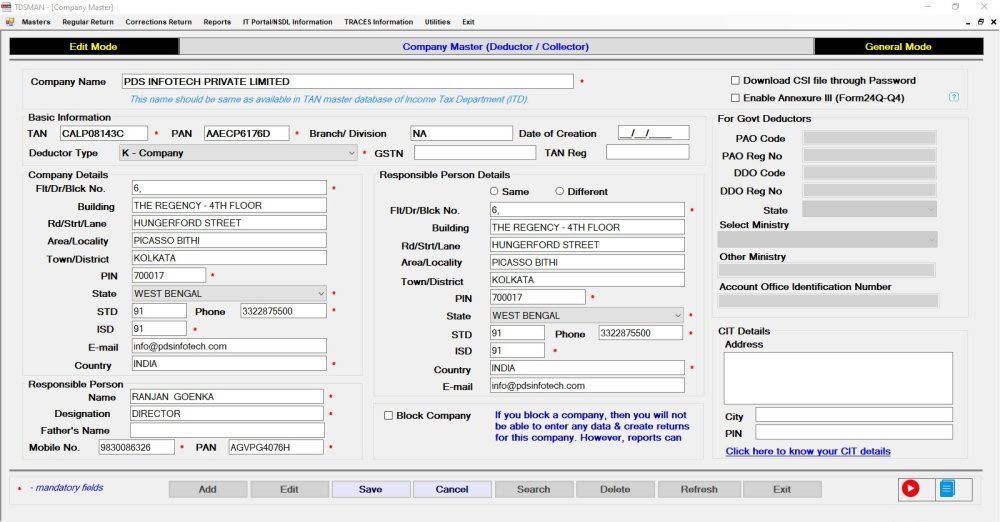
Task: Select the Same radio button
Action: click(494, 191)
